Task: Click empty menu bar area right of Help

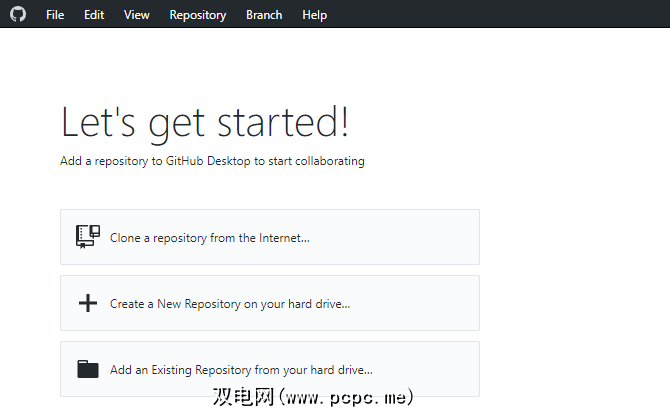Action: (500, 15)
